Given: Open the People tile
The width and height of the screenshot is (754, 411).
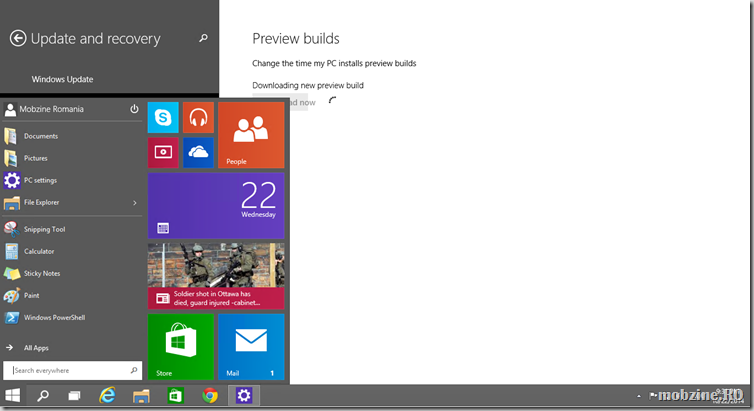Looking at the screenshot, I should pyautogui.click(x=251, y=135).
